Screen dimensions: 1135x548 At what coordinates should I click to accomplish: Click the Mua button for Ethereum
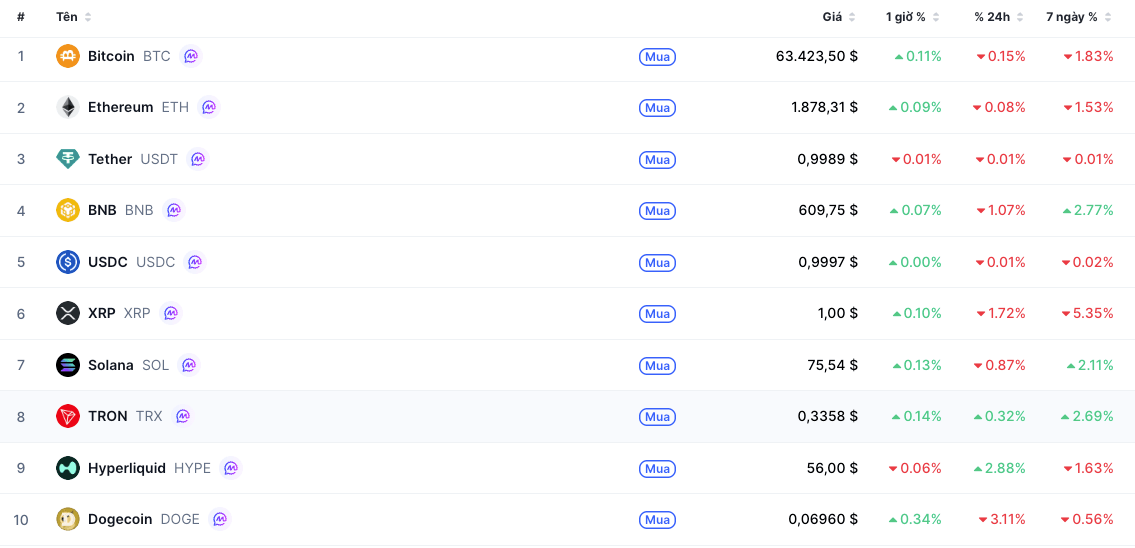(657, 108)
